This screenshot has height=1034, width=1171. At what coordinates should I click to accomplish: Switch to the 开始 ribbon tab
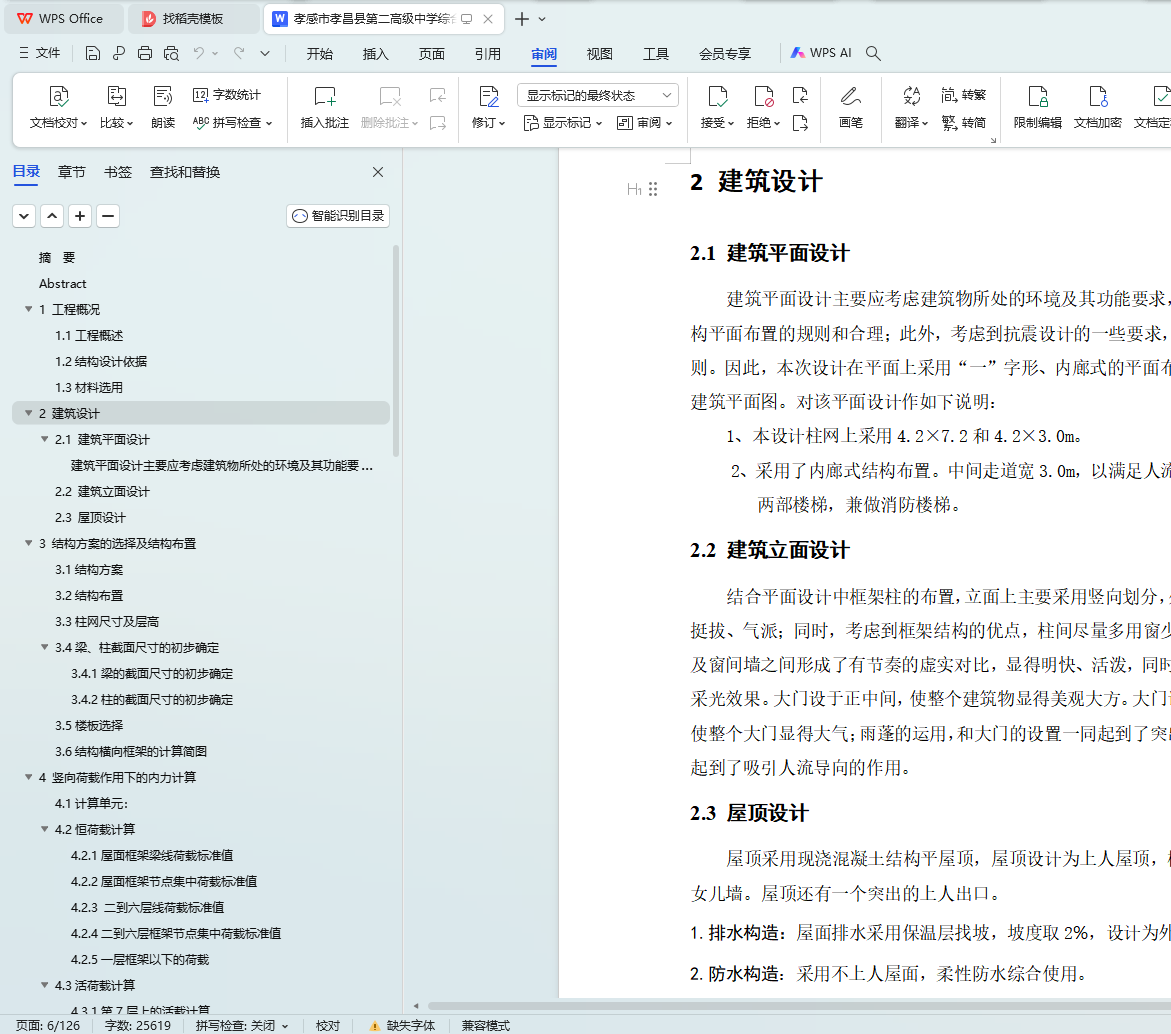pyautogui.click(x=320, y=54)
